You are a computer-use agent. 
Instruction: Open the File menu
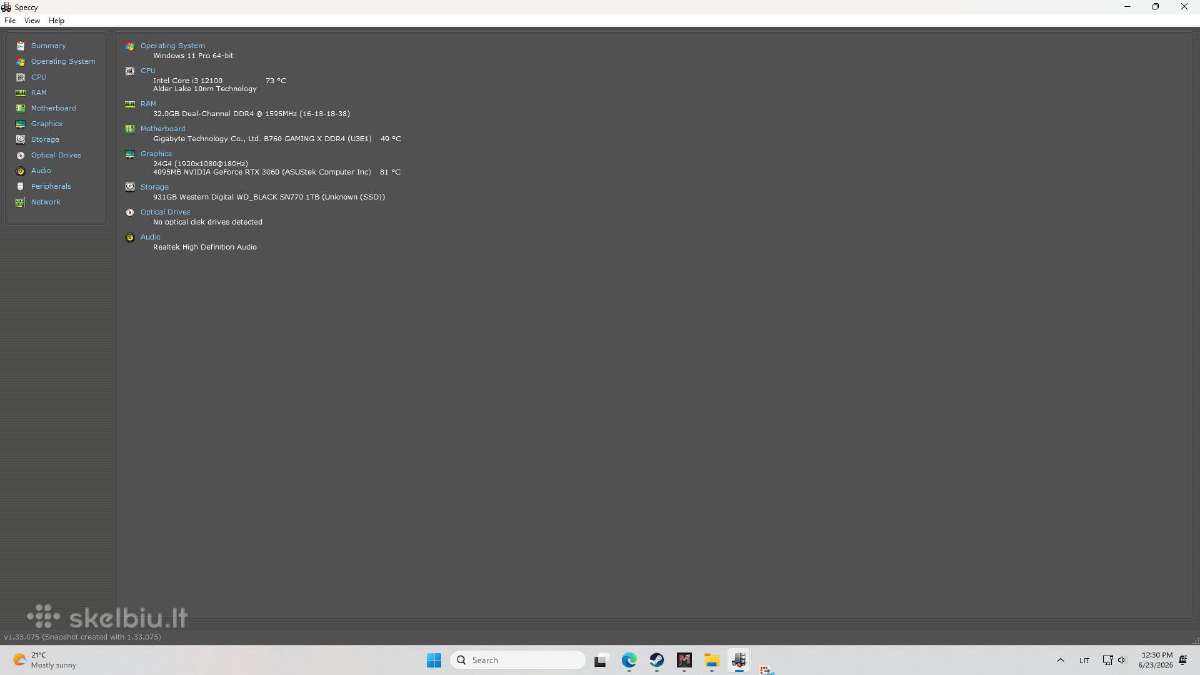(x=10, y=20)
